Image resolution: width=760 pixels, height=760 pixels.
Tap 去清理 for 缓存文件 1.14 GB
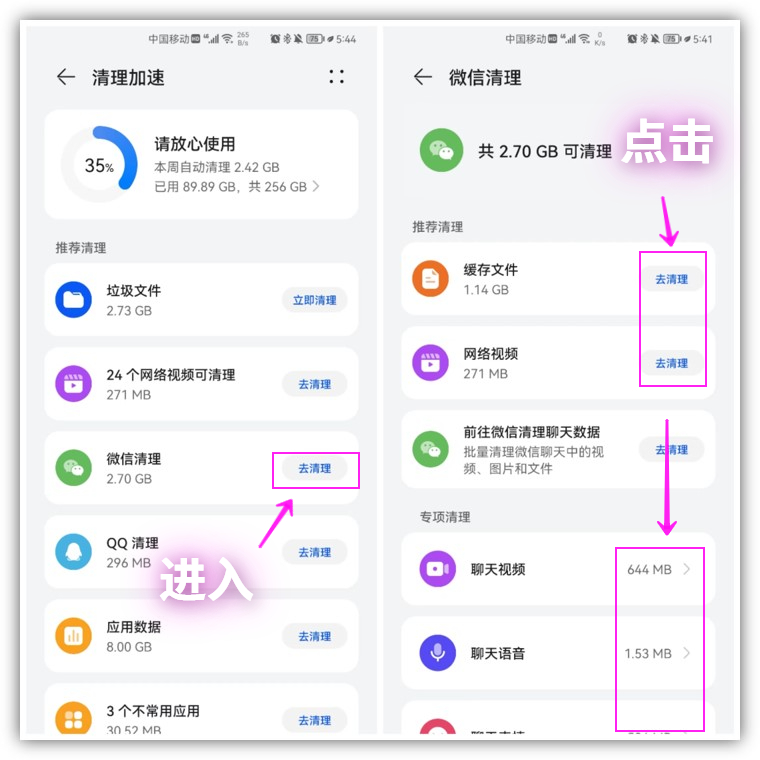coord(671,279)
